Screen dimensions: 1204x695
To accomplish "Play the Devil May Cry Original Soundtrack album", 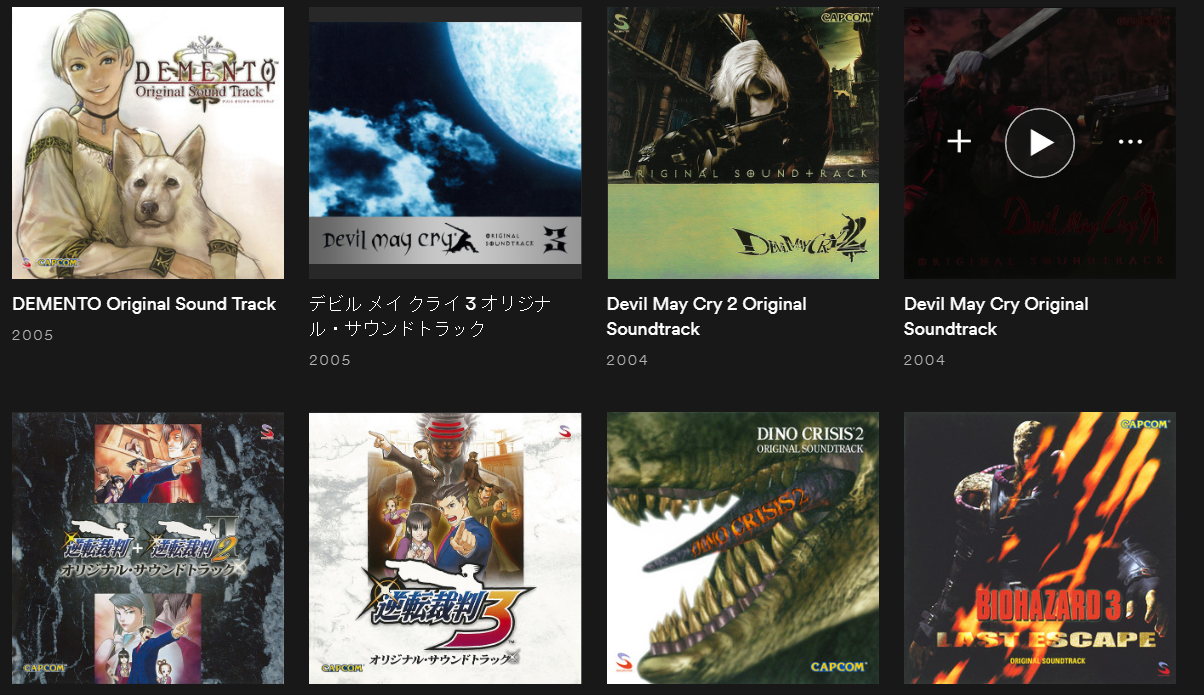I will 1040,143.
